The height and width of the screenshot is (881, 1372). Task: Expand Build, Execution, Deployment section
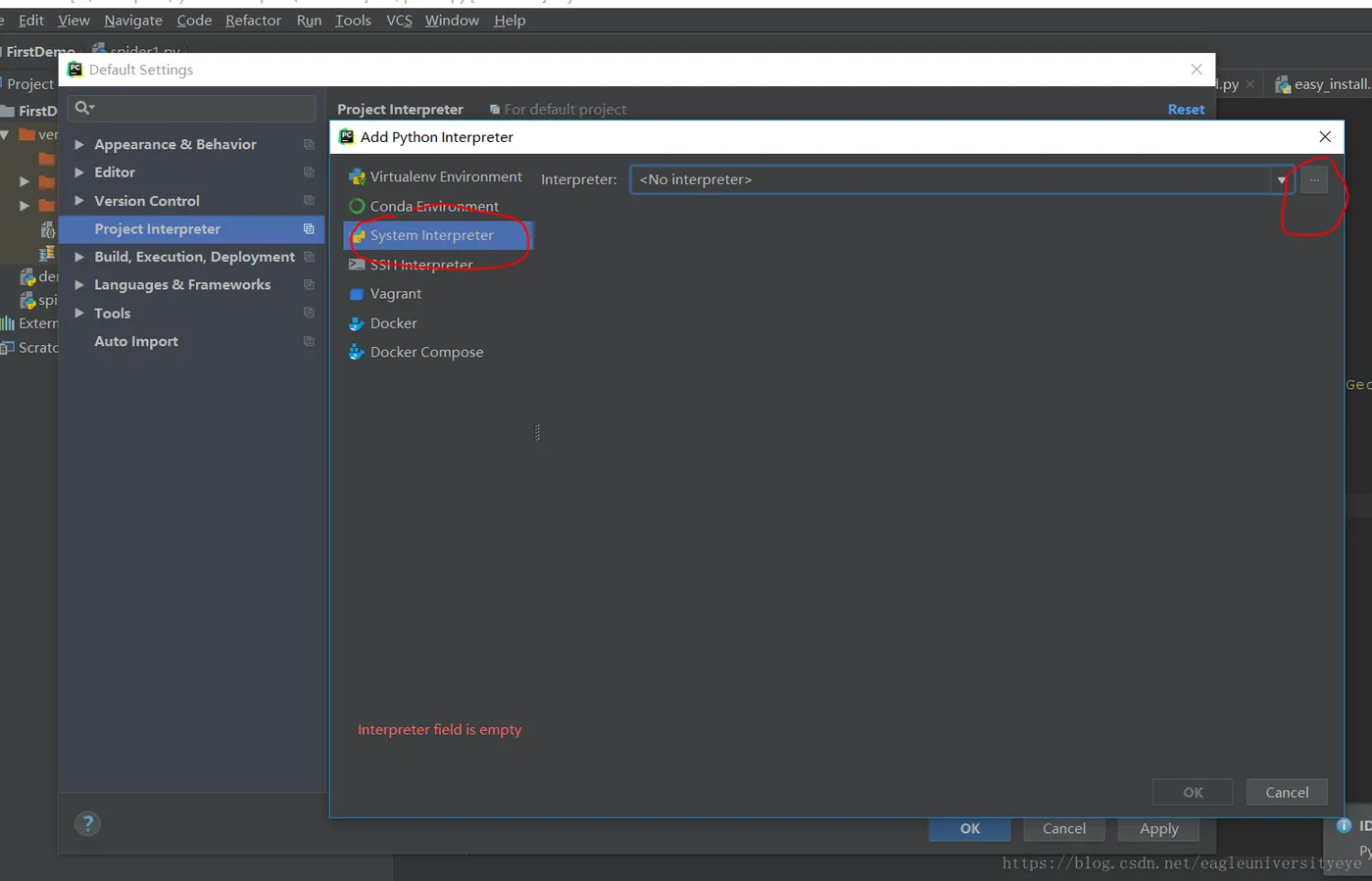(79, 258)
